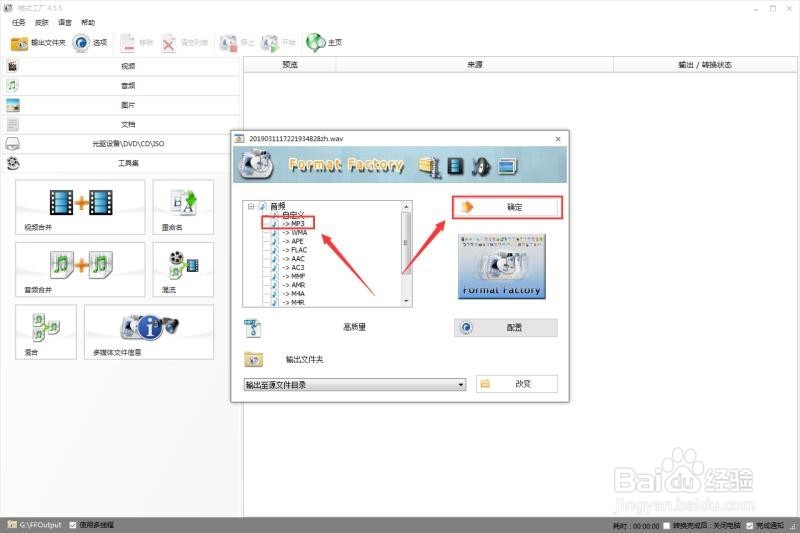Image resolution: width=800 pixels, height=533 pixels.
Task: Click the picture frame icon in dialog banner
Action: pos(507,166)
